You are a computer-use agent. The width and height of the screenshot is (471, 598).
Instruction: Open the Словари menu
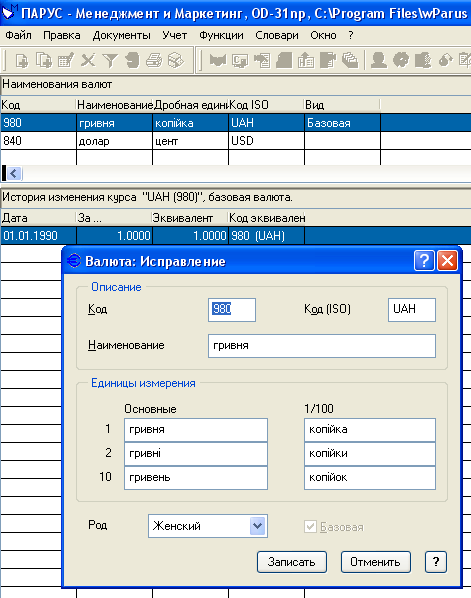(x=277, y=35)
